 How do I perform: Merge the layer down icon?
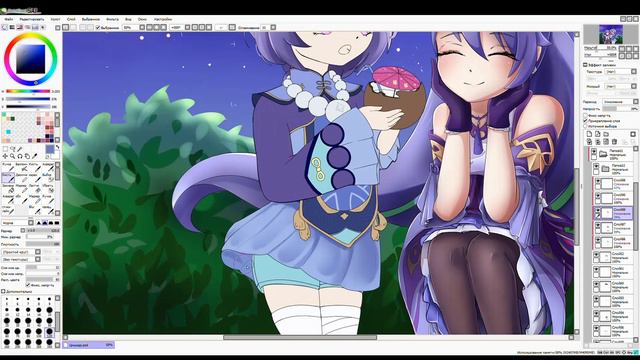598,142
